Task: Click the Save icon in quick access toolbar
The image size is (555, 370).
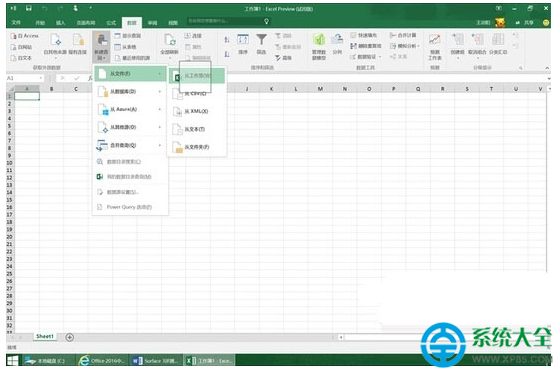Action: [x=29, y=8]
